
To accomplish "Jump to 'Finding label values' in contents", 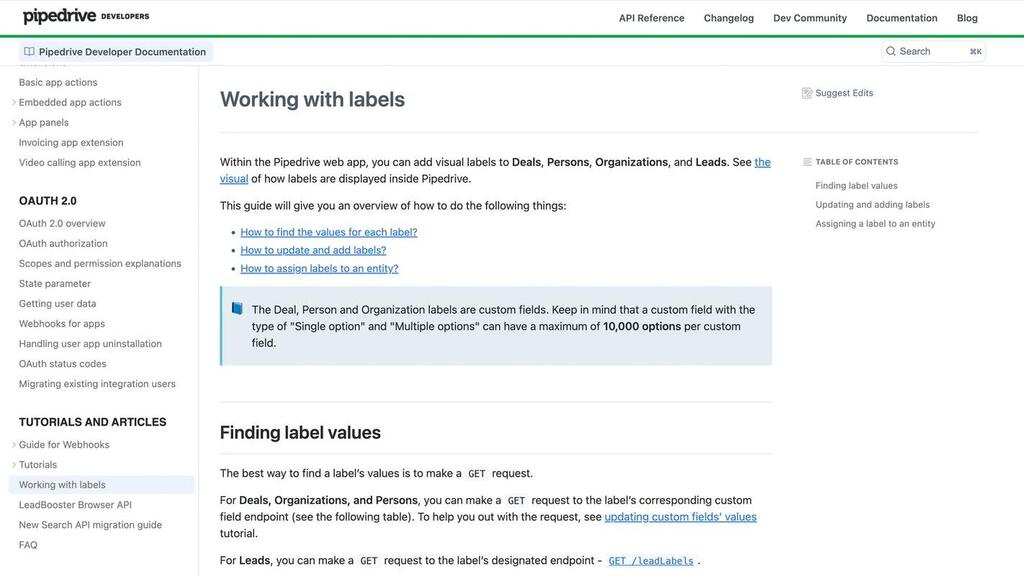I will [x=856, y=186].
